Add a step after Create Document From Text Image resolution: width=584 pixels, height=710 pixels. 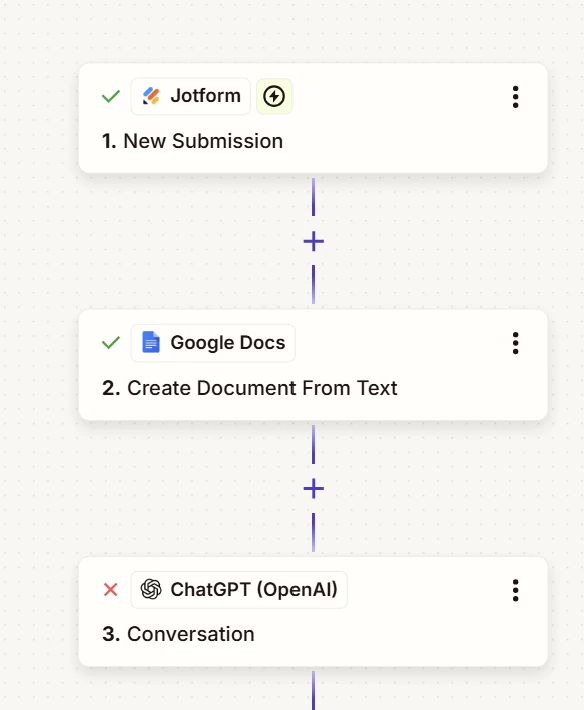[313, 489]
